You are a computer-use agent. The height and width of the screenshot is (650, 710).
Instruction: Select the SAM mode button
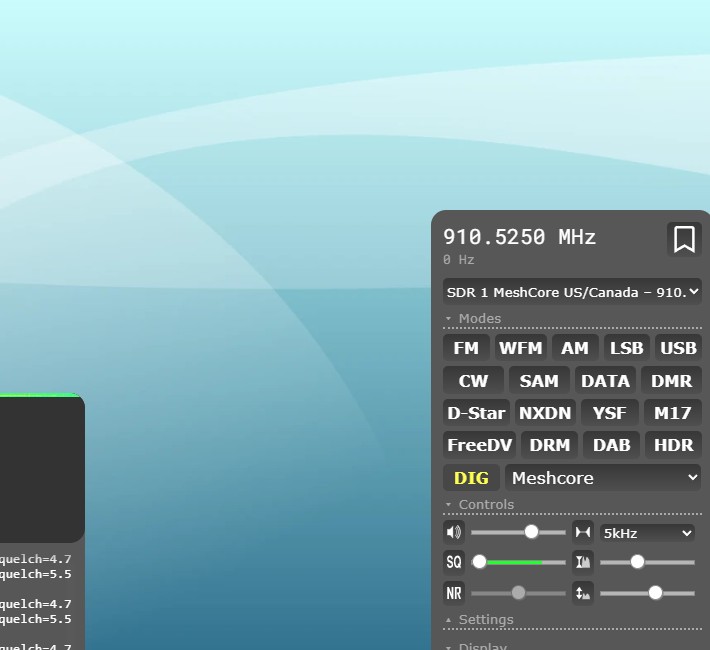539,380
